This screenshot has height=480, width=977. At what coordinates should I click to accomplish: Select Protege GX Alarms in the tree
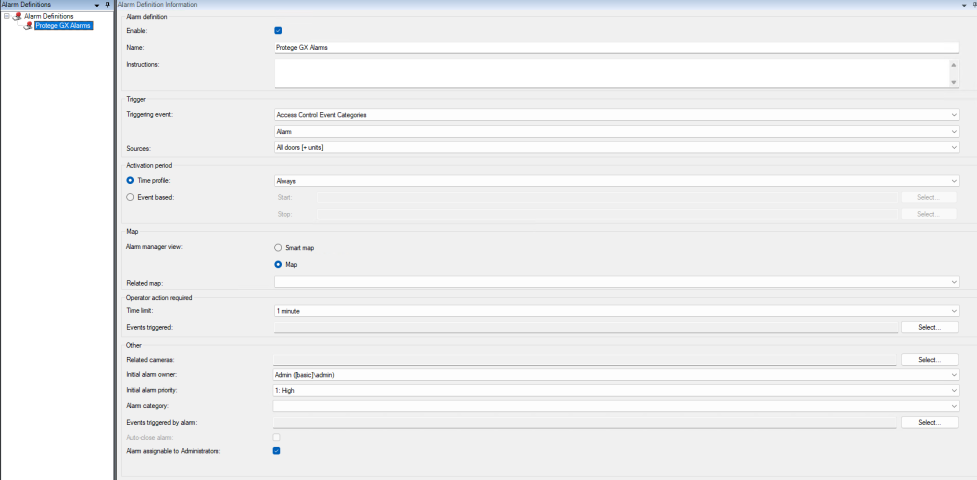pos(64,26)
